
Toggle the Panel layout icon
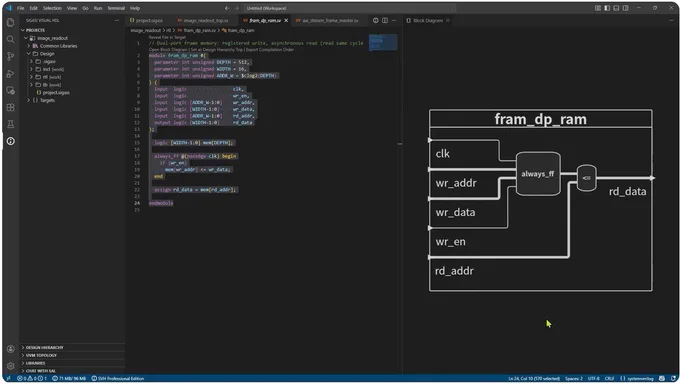click(x=616, y=8)
